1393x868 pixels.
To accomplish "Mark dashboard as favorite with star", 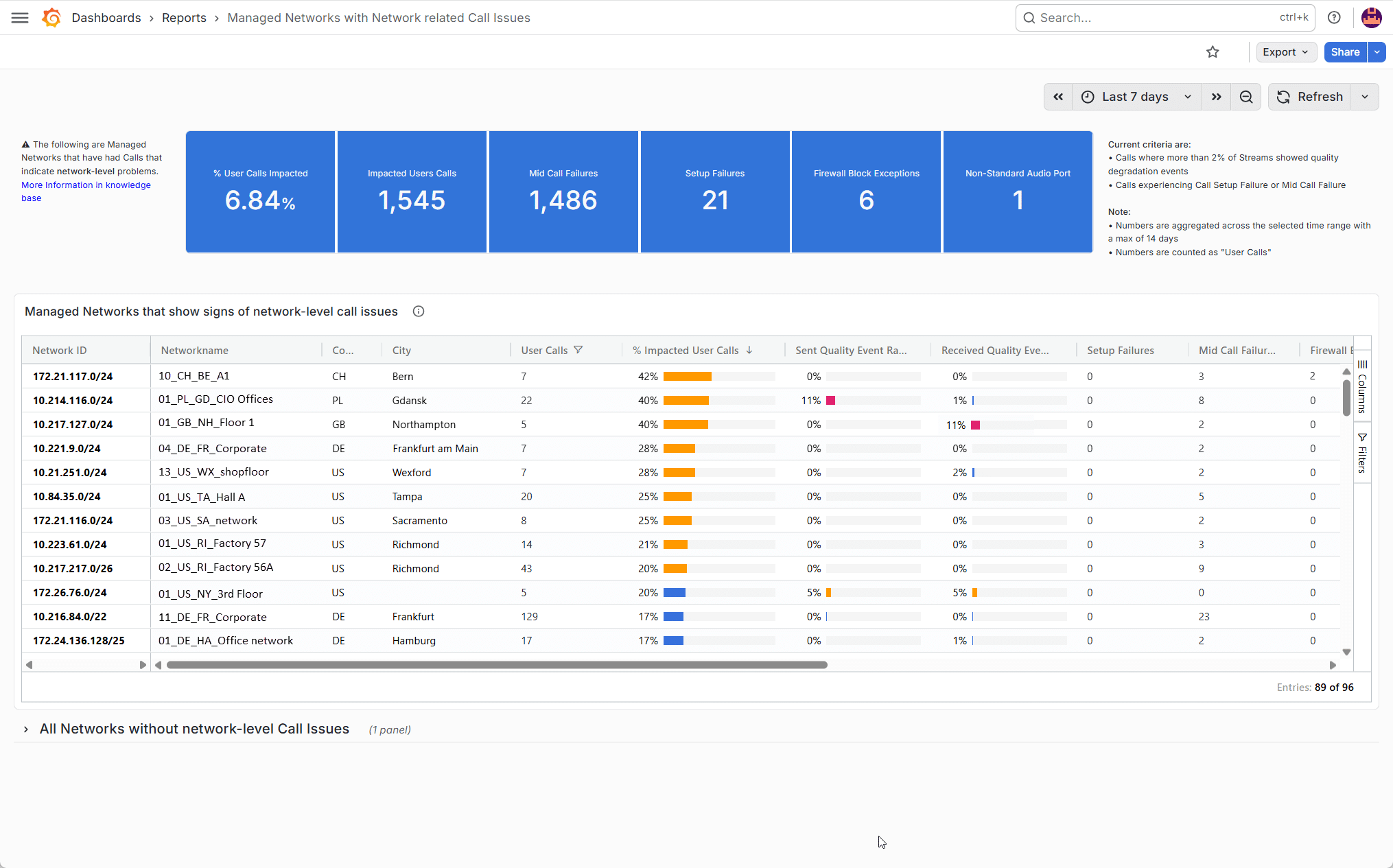I will [1213, 52].
